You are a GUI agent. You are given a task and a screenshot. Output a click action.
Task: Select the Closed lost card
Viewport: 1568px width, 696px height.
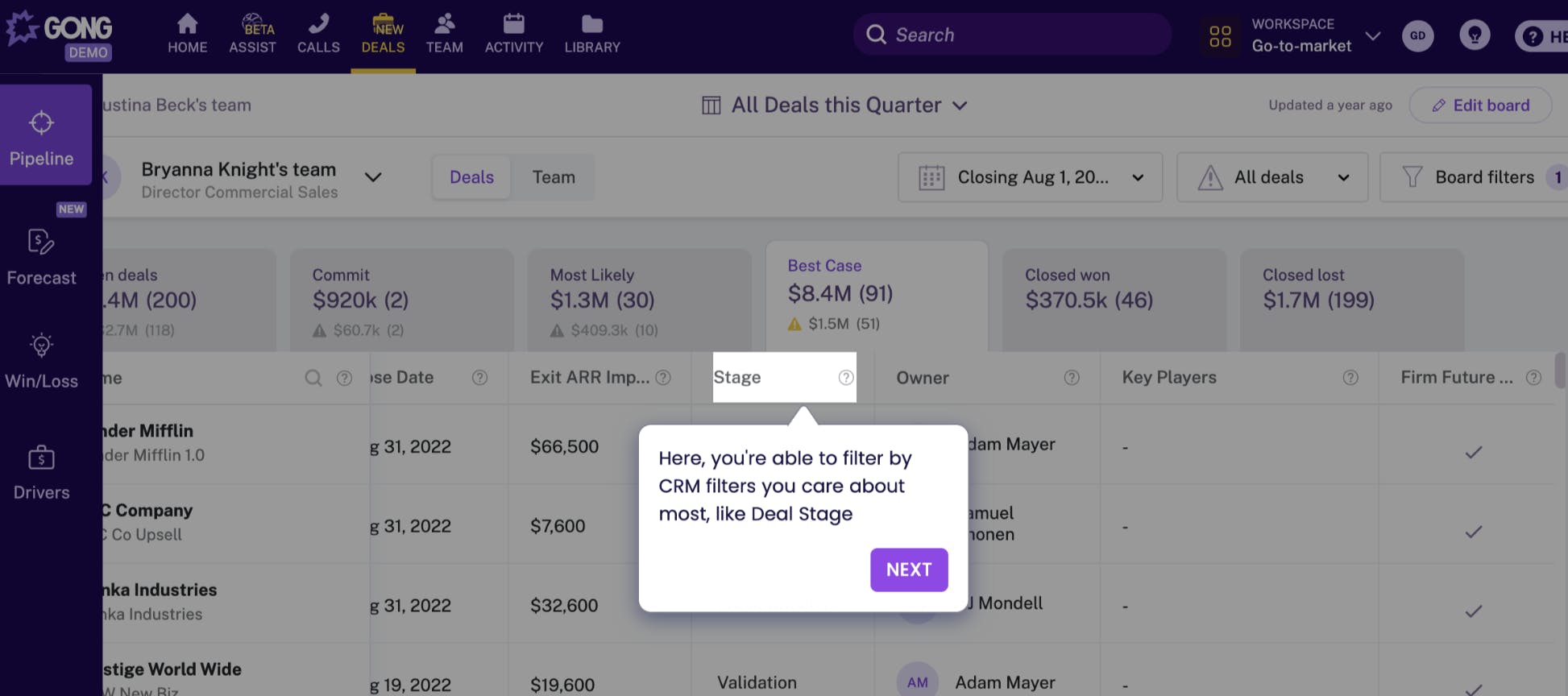pos(1351,300)
